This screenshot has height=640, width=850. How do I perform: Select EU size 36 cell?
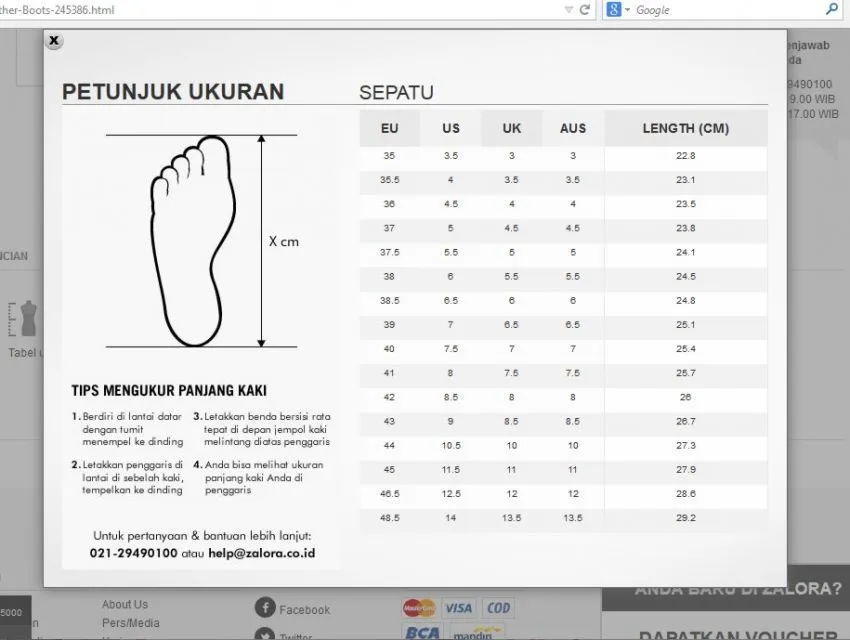tap(389, 204)
